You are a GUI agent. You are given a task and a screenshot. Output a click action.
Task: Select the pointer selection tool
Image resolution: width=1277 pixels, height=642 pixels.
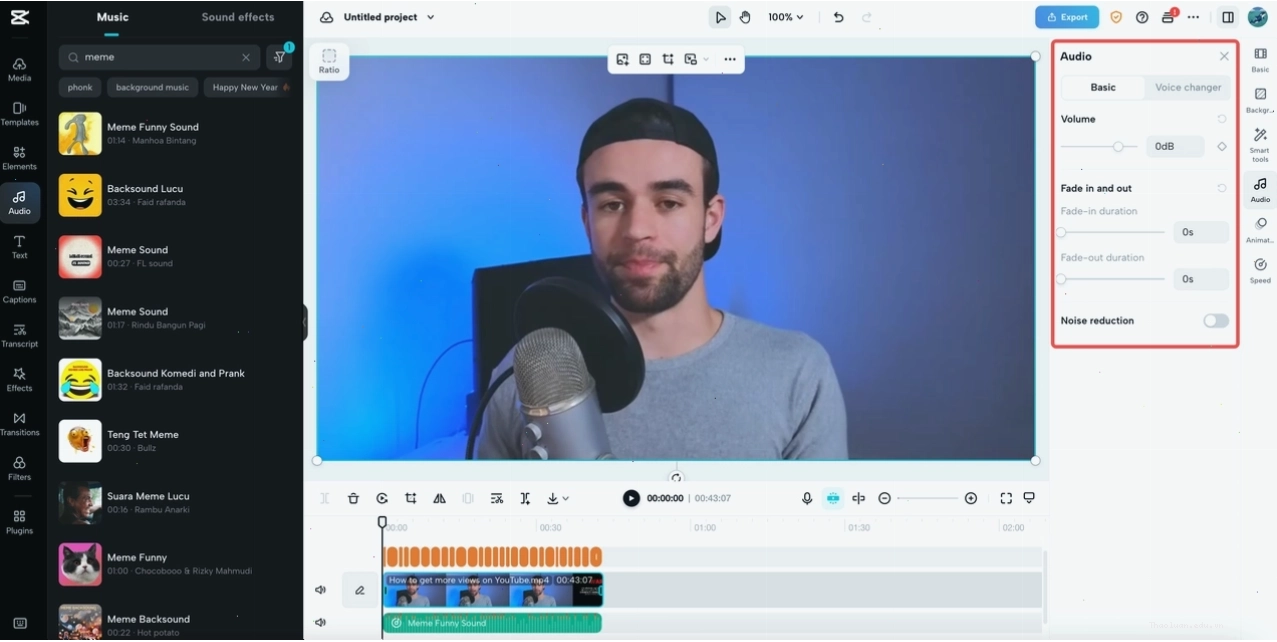coord(720,17)
